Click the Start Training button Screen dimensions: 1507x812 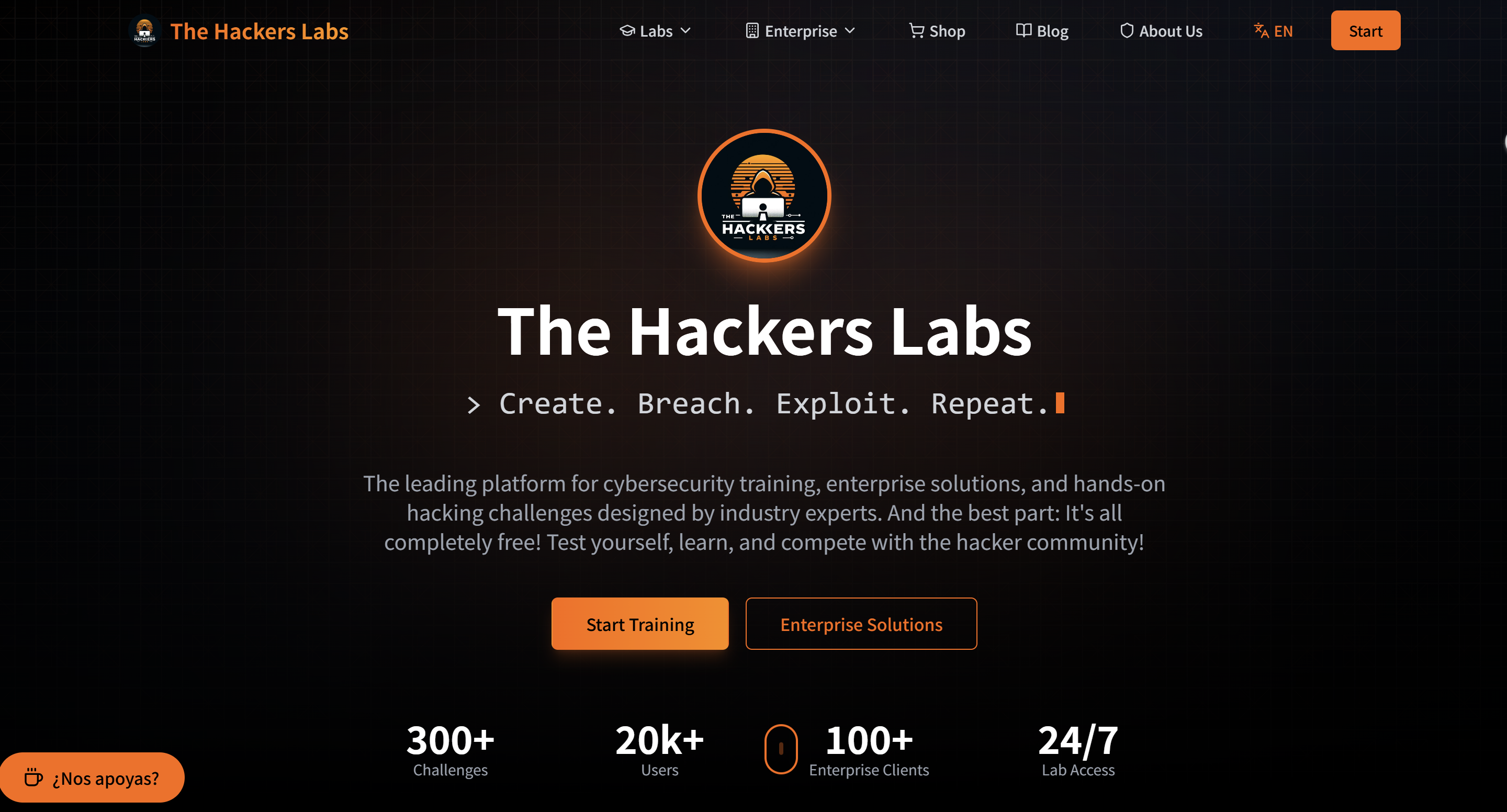point(640,624)
